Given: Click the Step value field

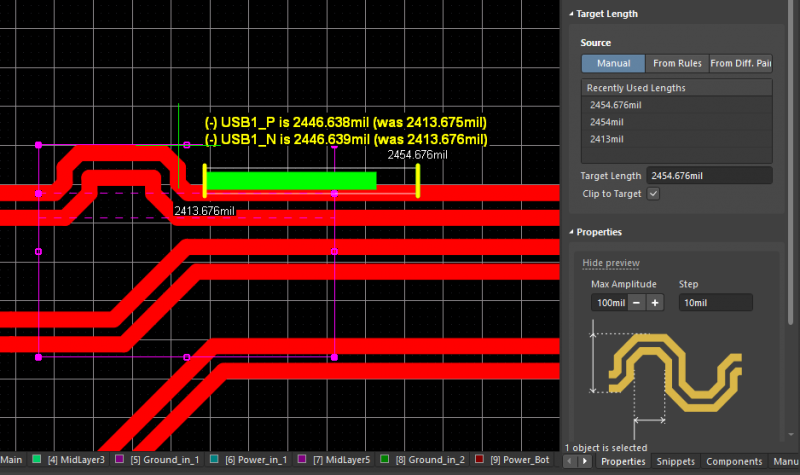Looking at the screenshot, I should pos(715,303).
